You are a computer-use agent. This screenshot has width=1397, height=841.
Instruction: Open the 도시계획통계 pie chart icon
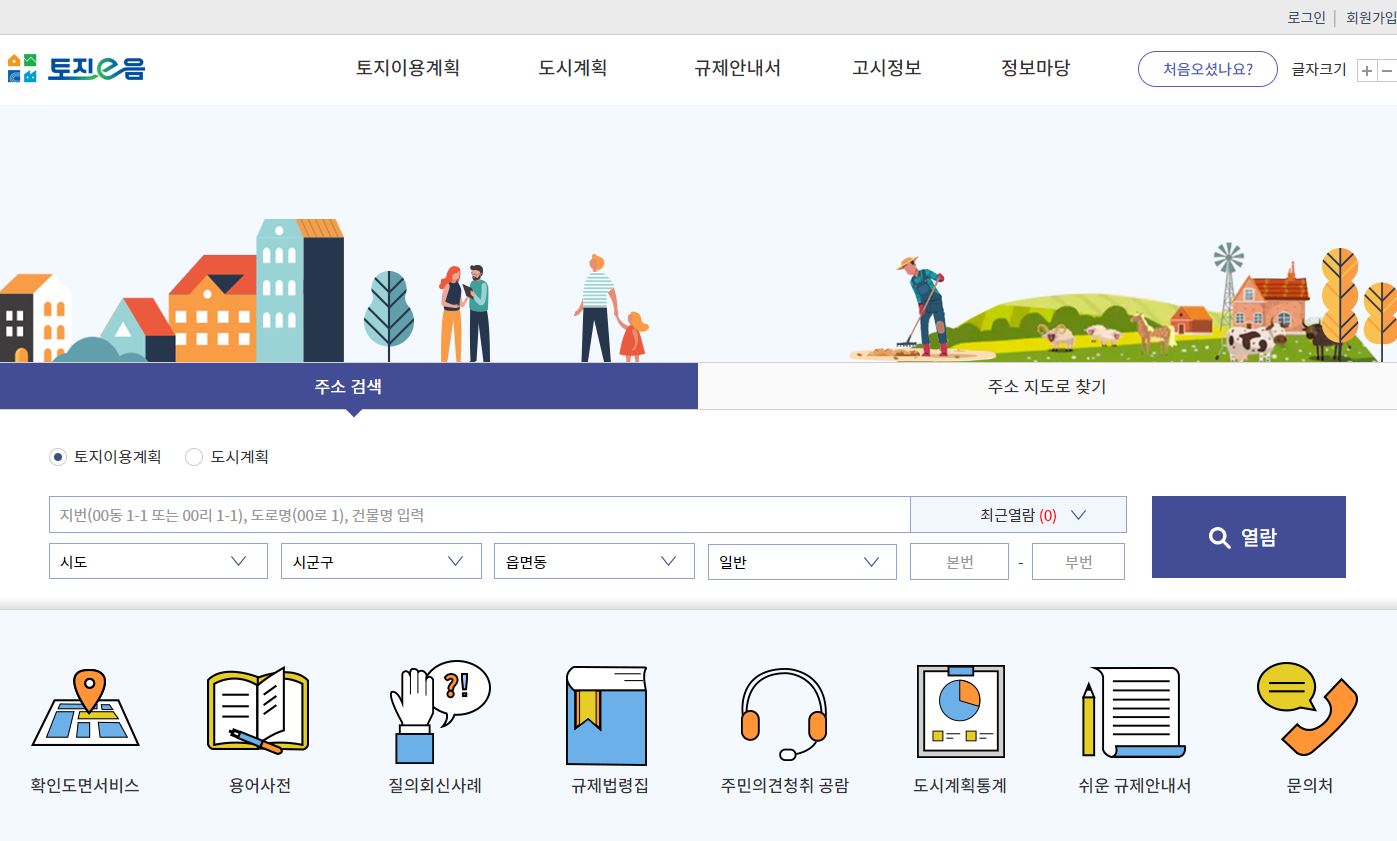(960, 711)
